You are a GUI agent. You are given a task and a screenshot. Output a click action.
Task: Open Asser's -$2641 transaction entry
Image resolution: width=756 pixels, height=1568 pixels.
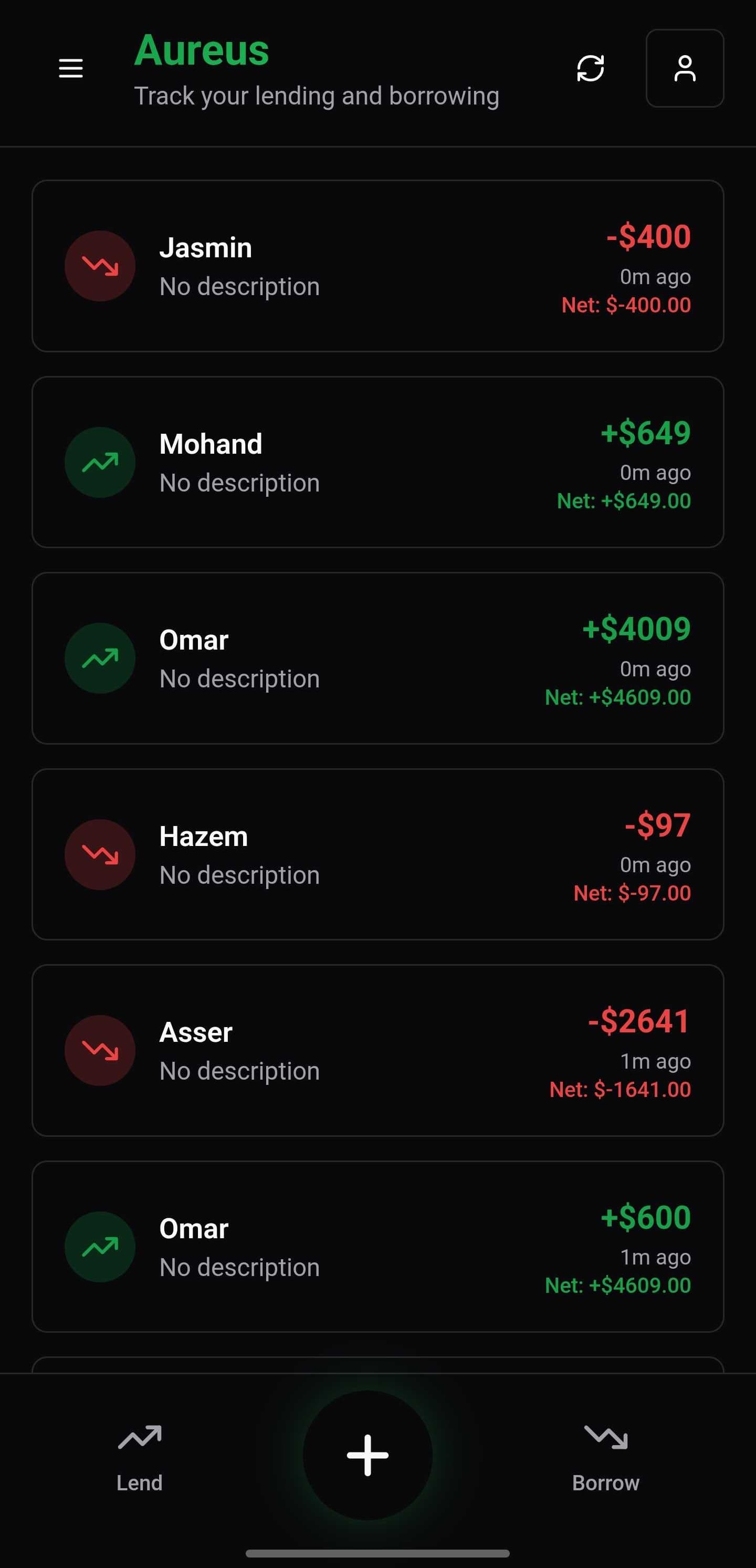(377, 1051)
